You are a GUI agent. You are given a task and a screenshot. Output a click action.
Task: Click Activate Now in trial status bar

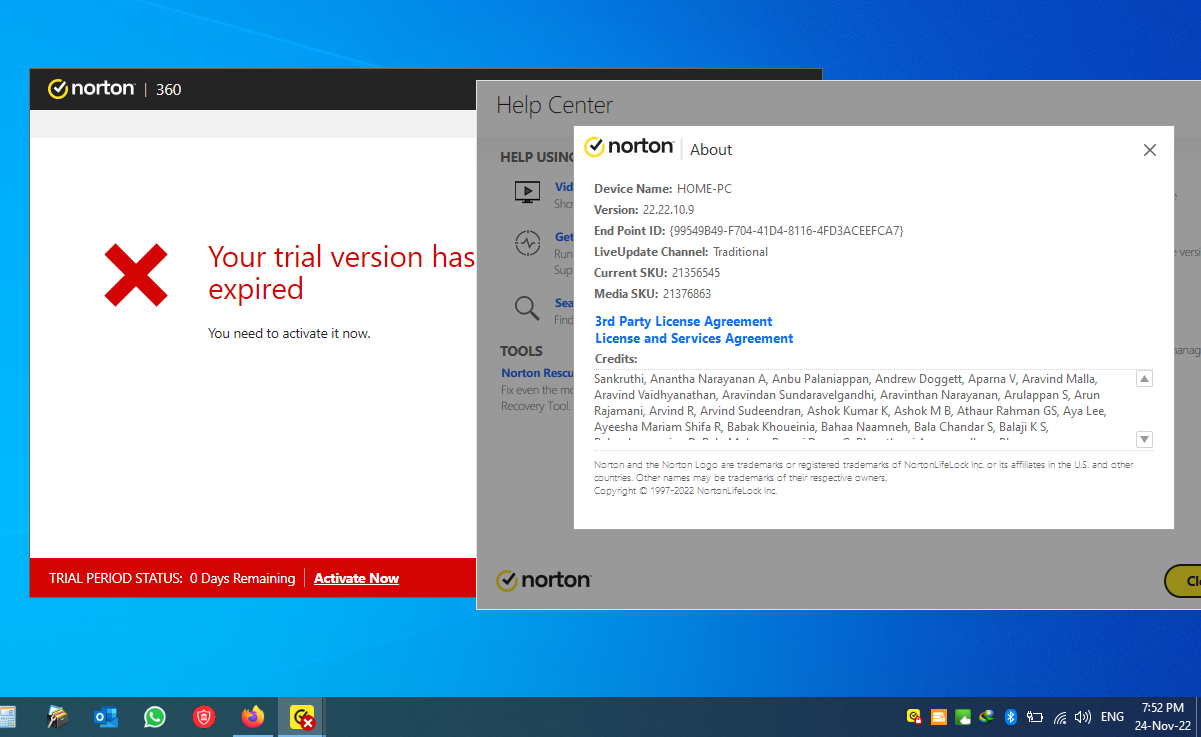pos(356,578)
